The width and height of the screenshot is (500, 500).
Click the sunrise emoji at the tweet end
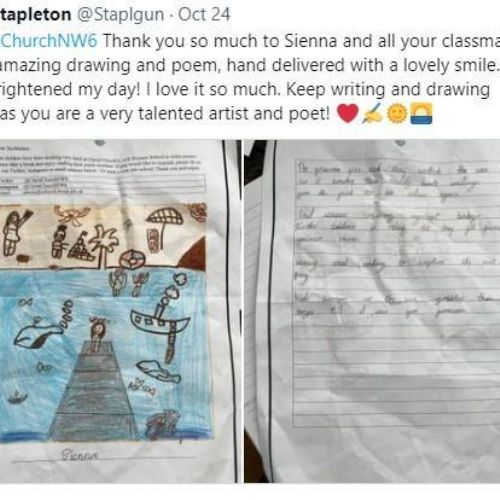(x=421, y=113)
